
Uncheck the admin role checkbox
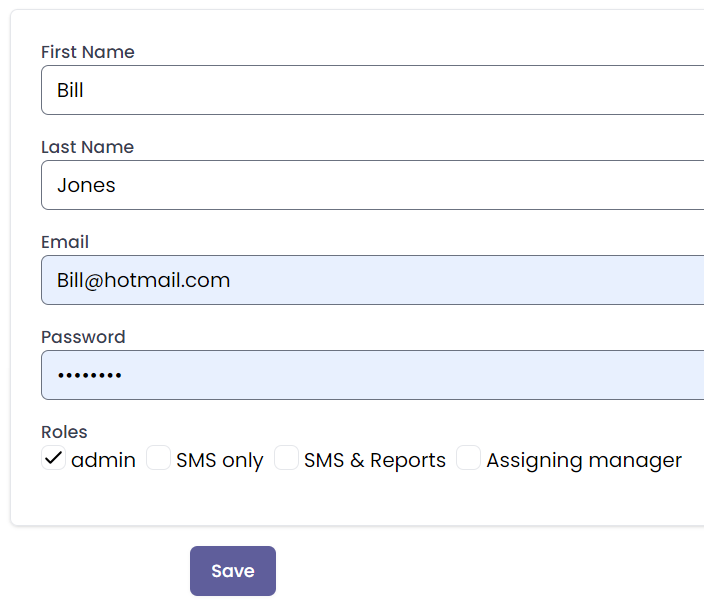coord(53,459)
